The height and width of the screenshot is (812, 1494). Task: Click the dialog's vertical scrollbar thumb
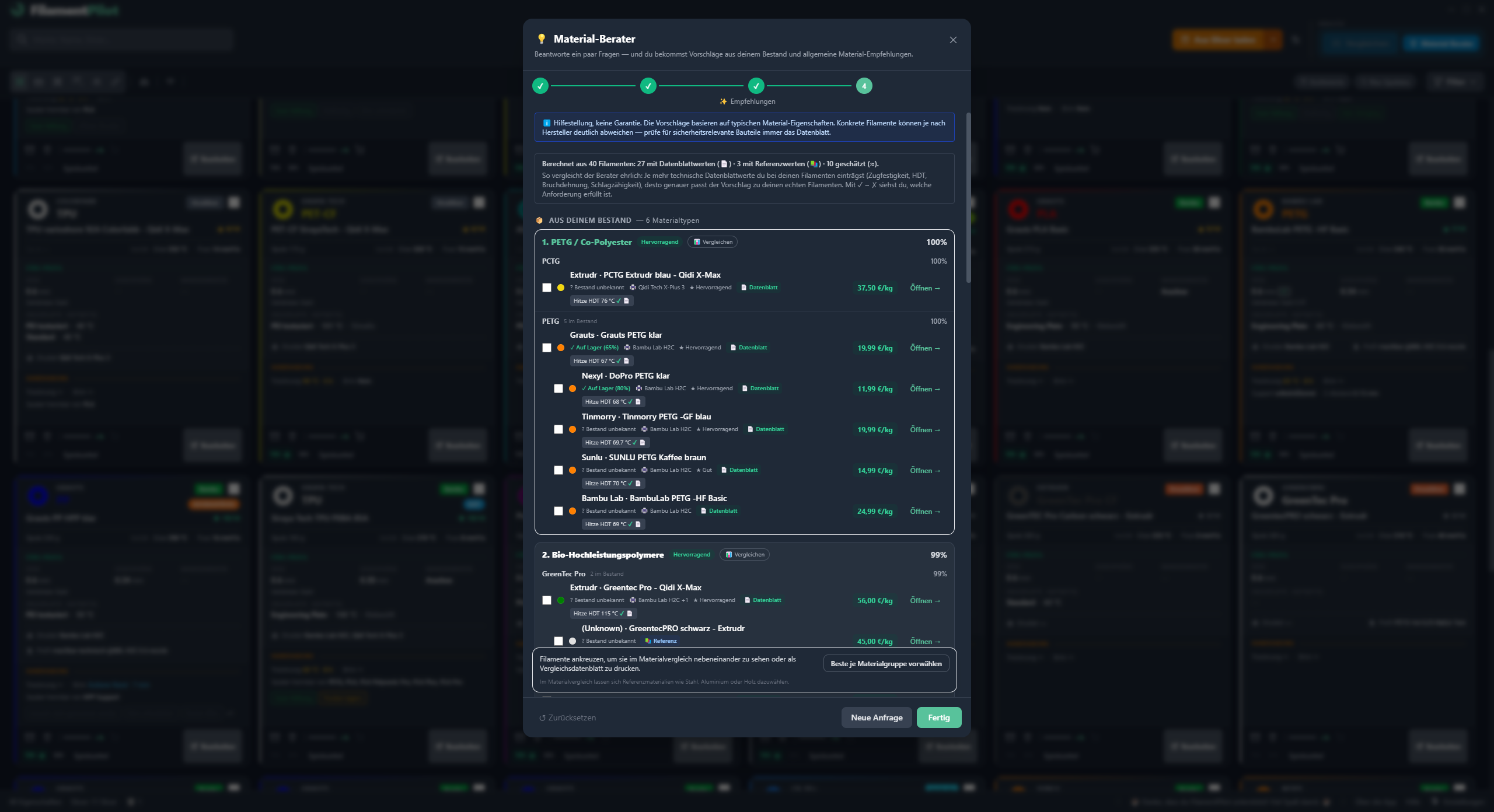pyautogui.click(x=968, y=198)
